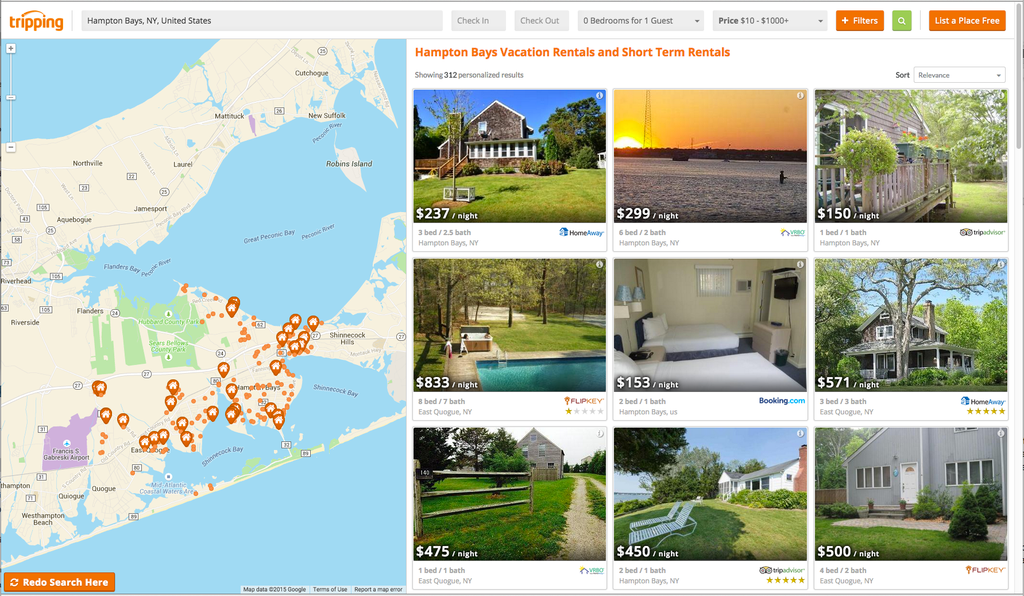Open the Filters button
This screenshot has width=1024, height=596.
coord(859,21)
